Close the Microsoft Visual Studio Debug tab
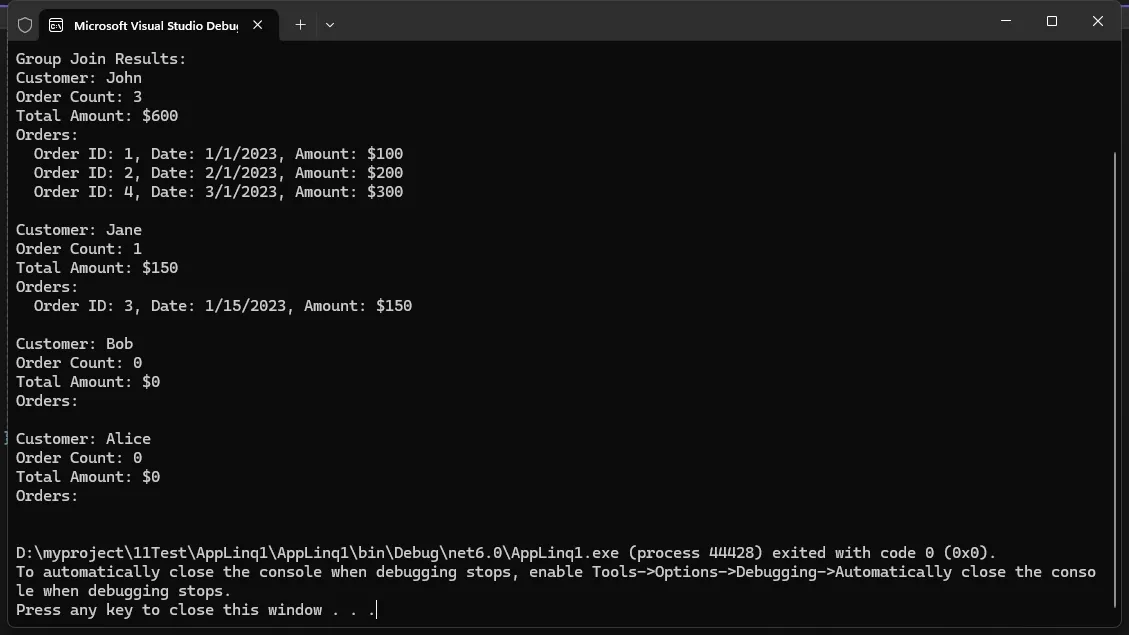Screen dimensions: 1129x635 (x=258, y=25)
